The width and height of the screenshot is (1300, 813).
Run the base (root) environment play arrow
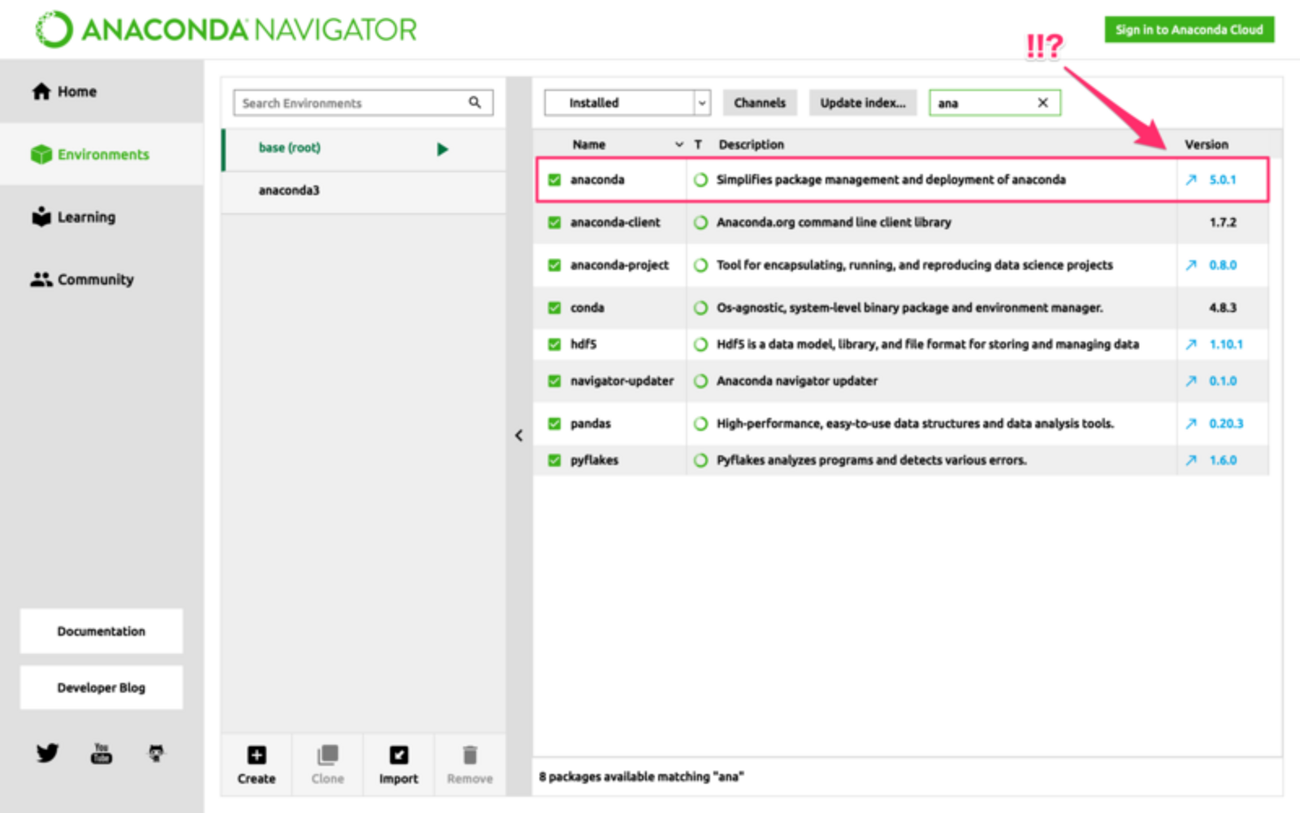(442, 149)
